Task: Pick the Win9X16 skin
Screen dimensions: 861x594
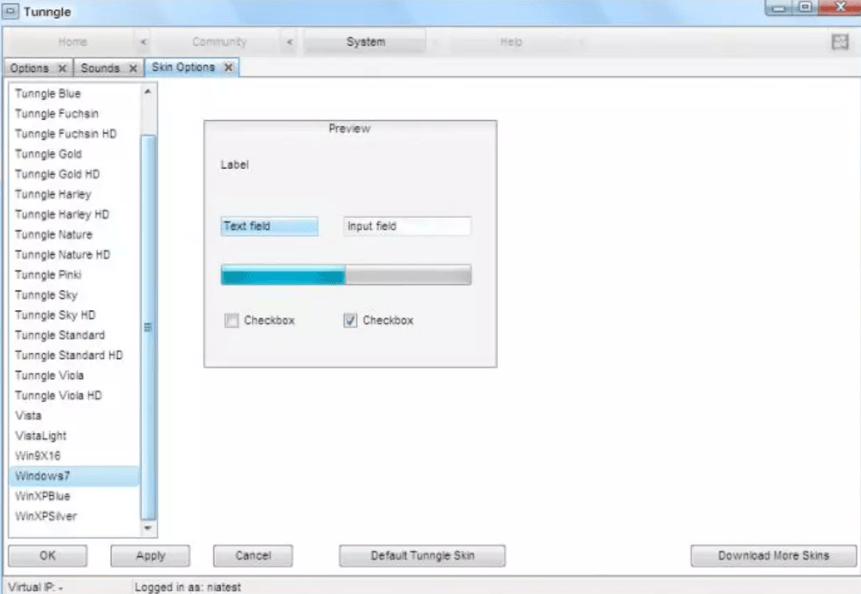Action: pyautogui.click(x=75, y=456)
